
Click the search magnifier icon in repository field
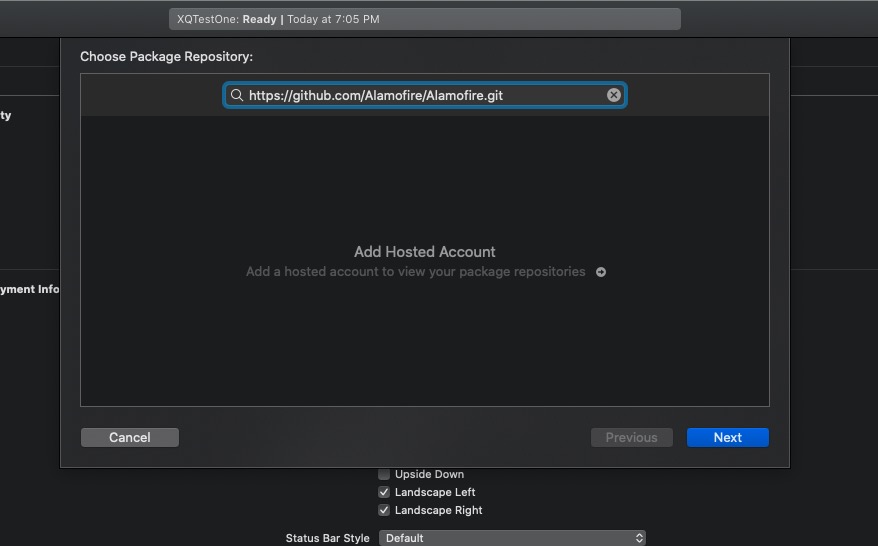tap(237, 95)
